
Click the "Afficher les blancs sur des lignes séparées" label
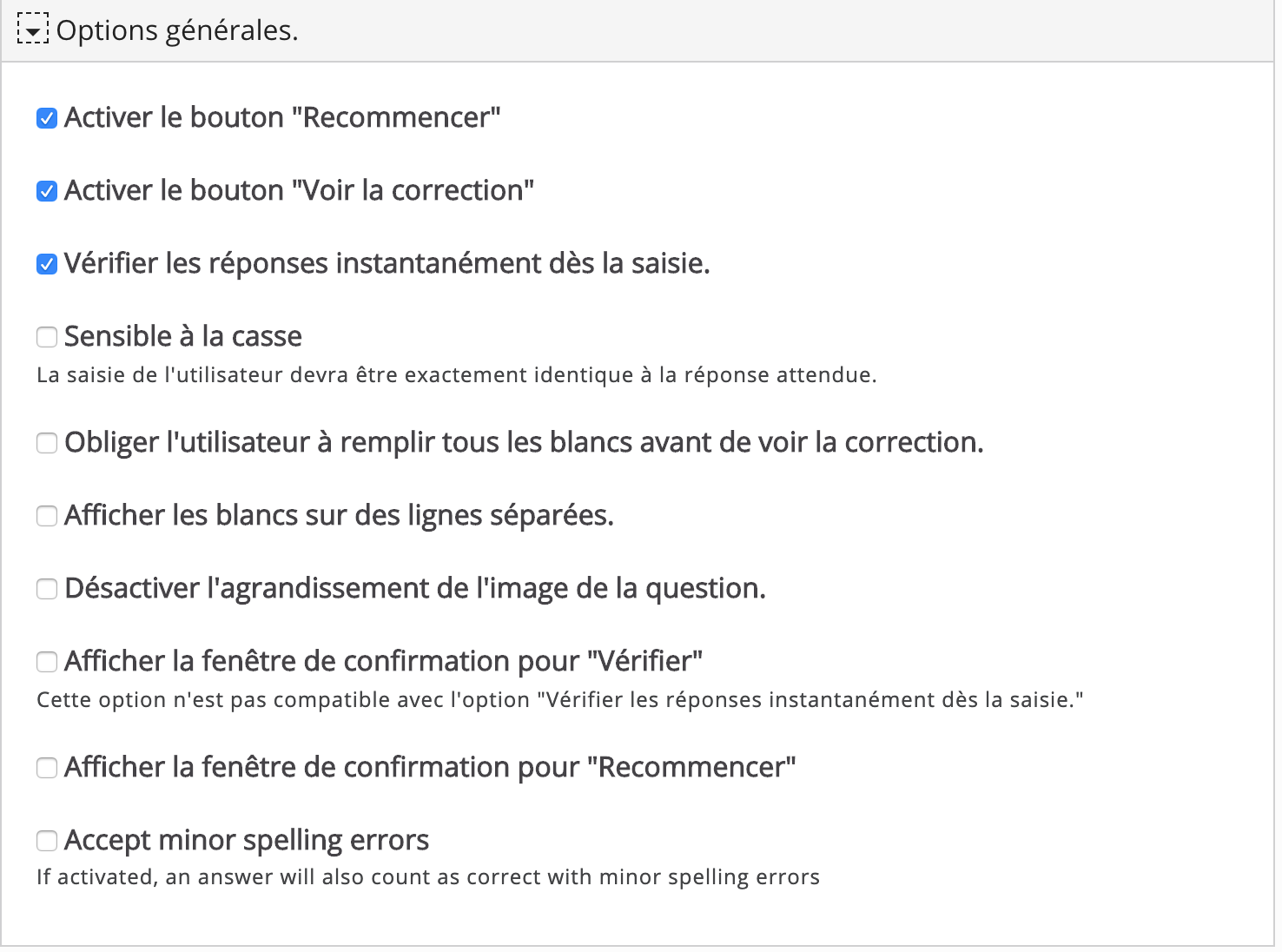click(x=339, y=516)
